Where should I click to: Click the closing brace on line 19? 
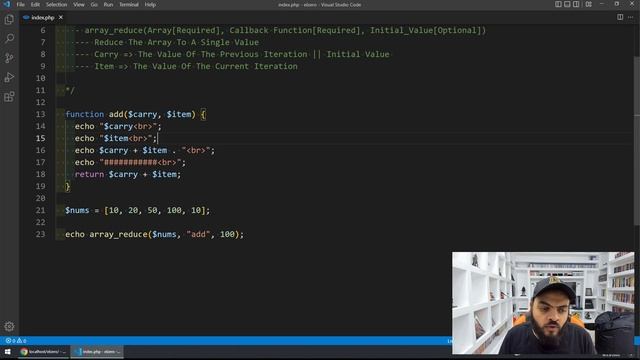68,187
